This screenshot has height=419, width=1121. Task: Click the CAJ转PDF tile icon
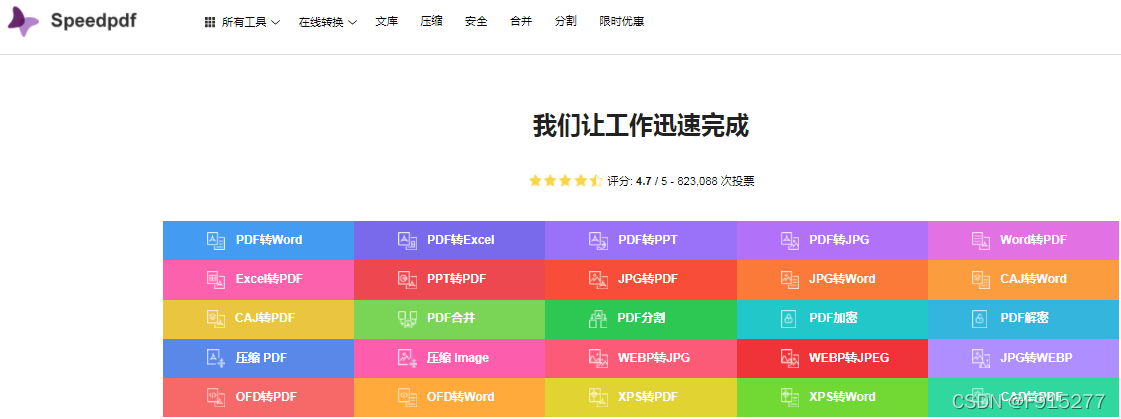click(x=216, y=318)
